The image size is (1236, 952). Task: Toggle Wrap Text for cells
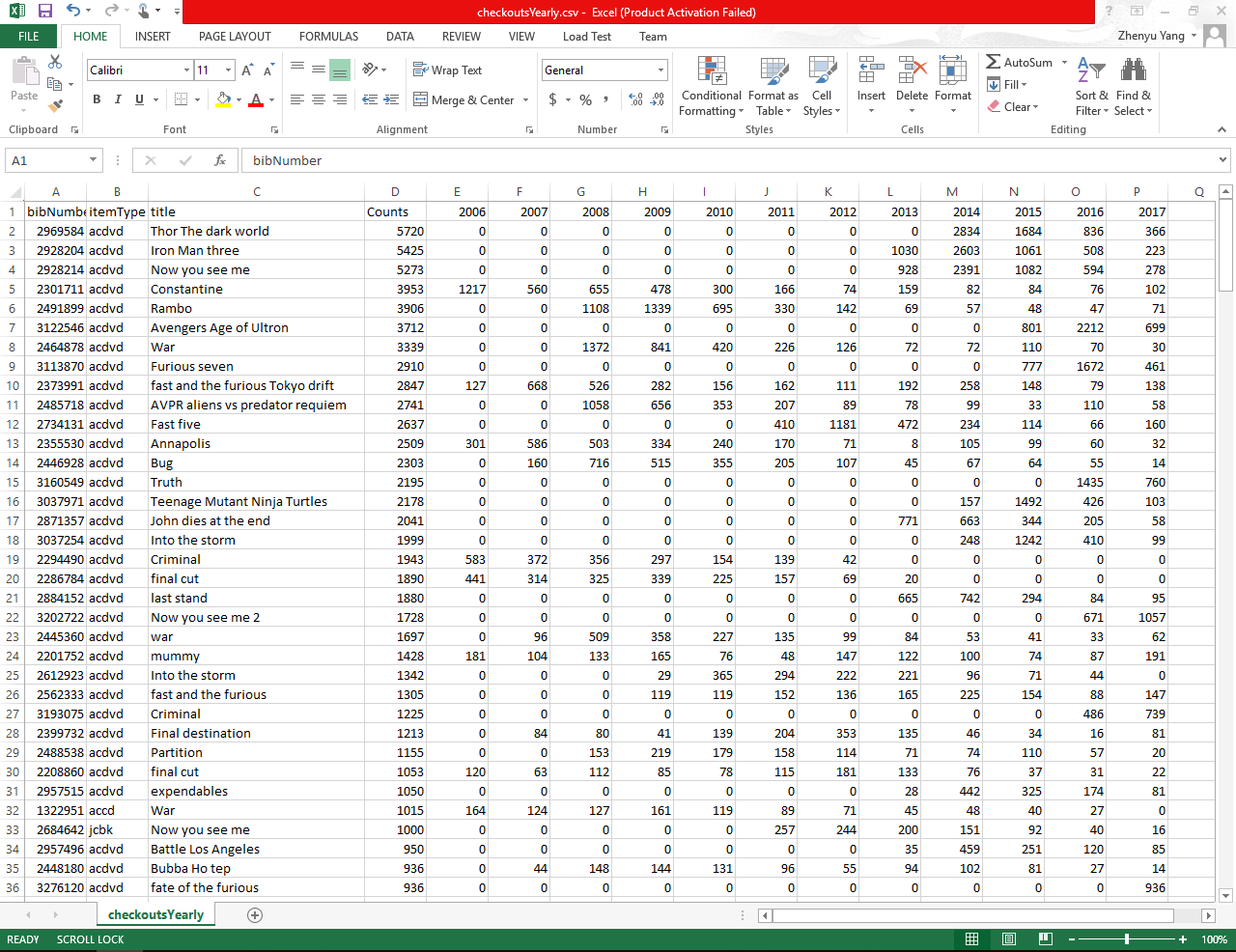tap(447, 70)
